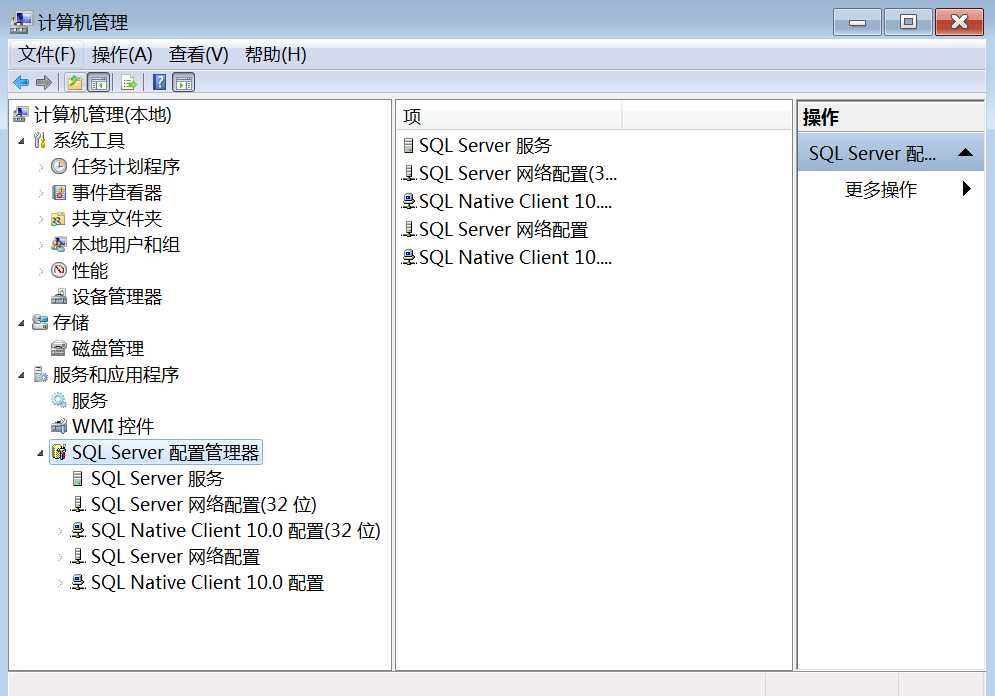Click the 服务 gear icon in tree
Screen dimensions: 995x696
coord(59,400)
